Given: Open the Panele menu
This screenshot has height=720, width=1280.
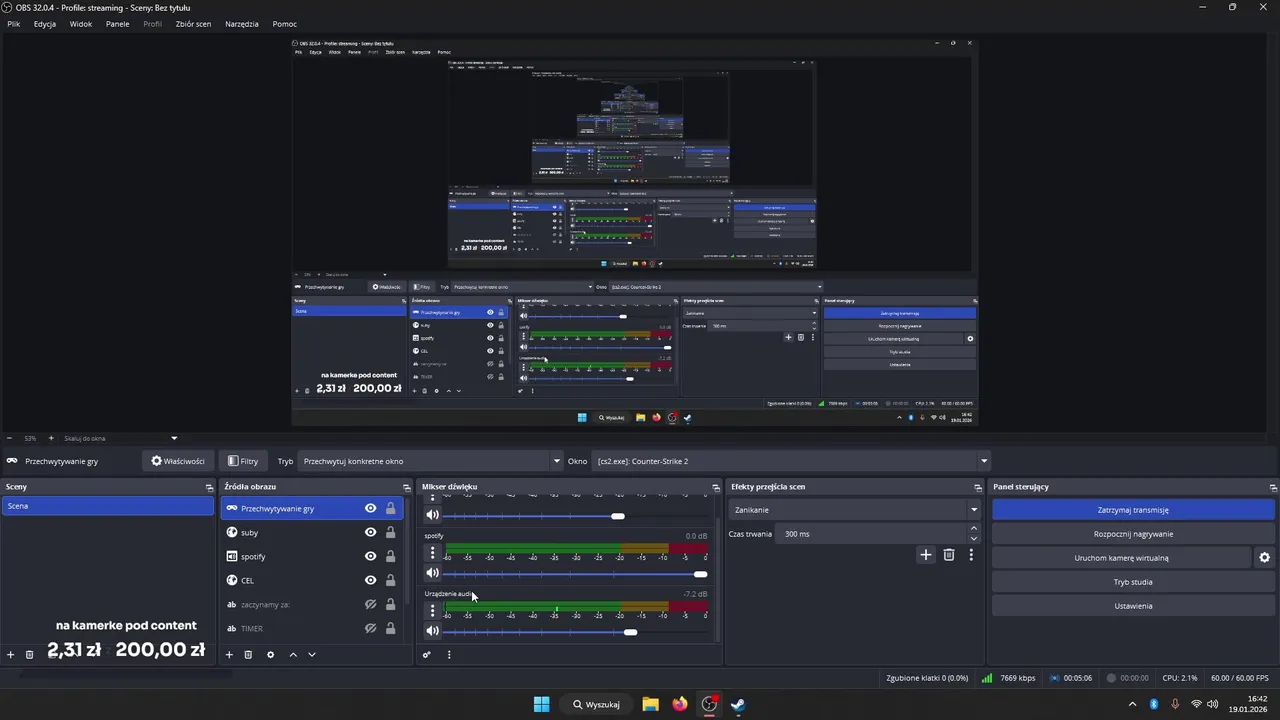Looking at the screenshot, I should click(117, 24).
